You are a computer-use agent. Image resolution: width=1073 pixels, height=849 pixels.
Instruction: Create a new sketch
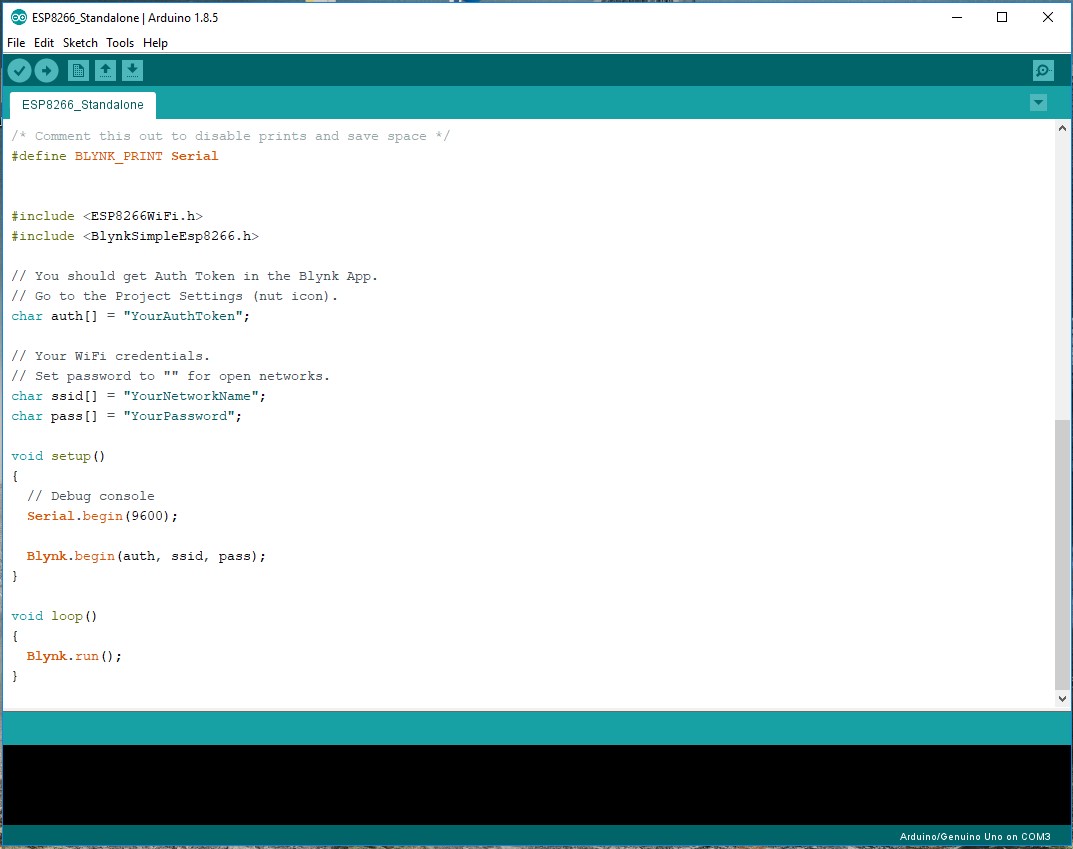point(77,70)
